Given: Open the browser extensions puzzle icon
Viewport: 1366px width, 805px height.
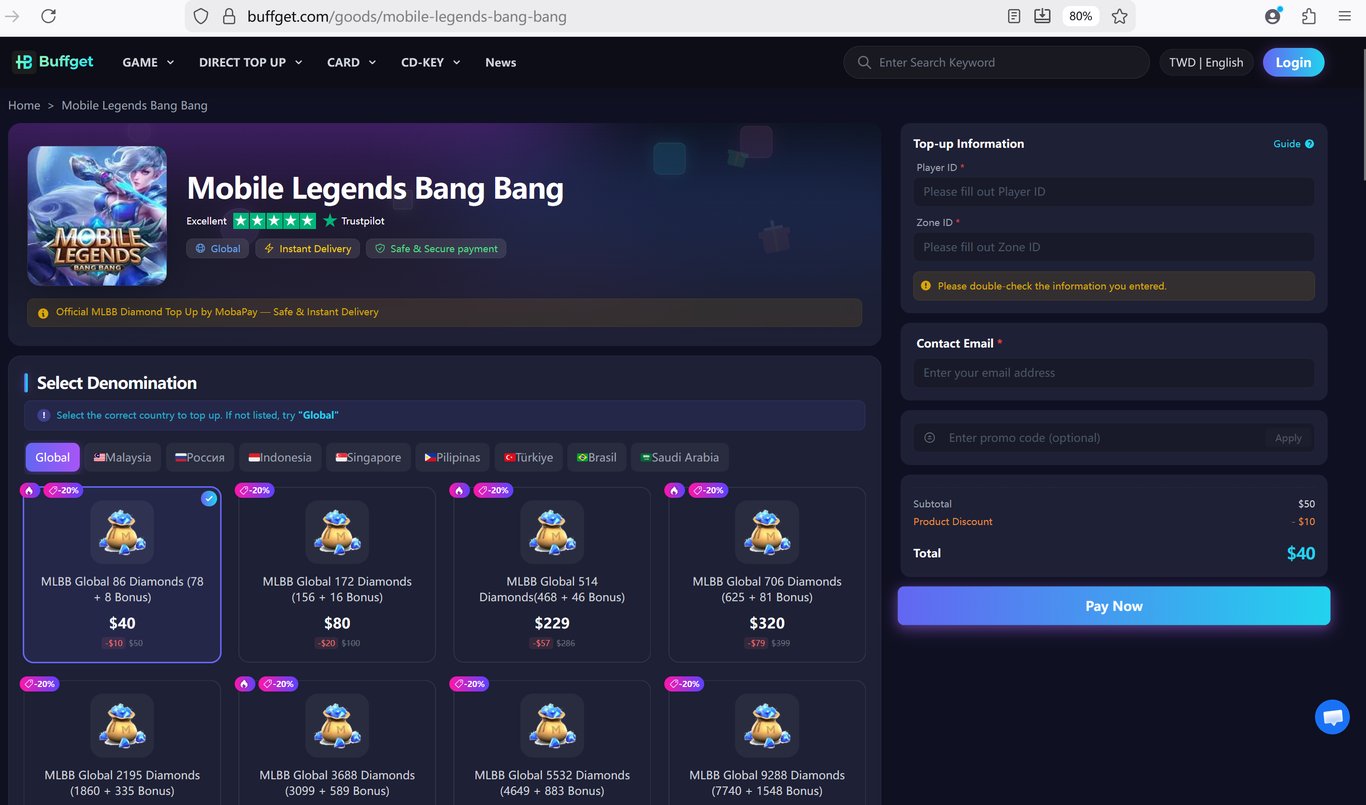Looking at the screenshot, I should tap(1309, 16).
